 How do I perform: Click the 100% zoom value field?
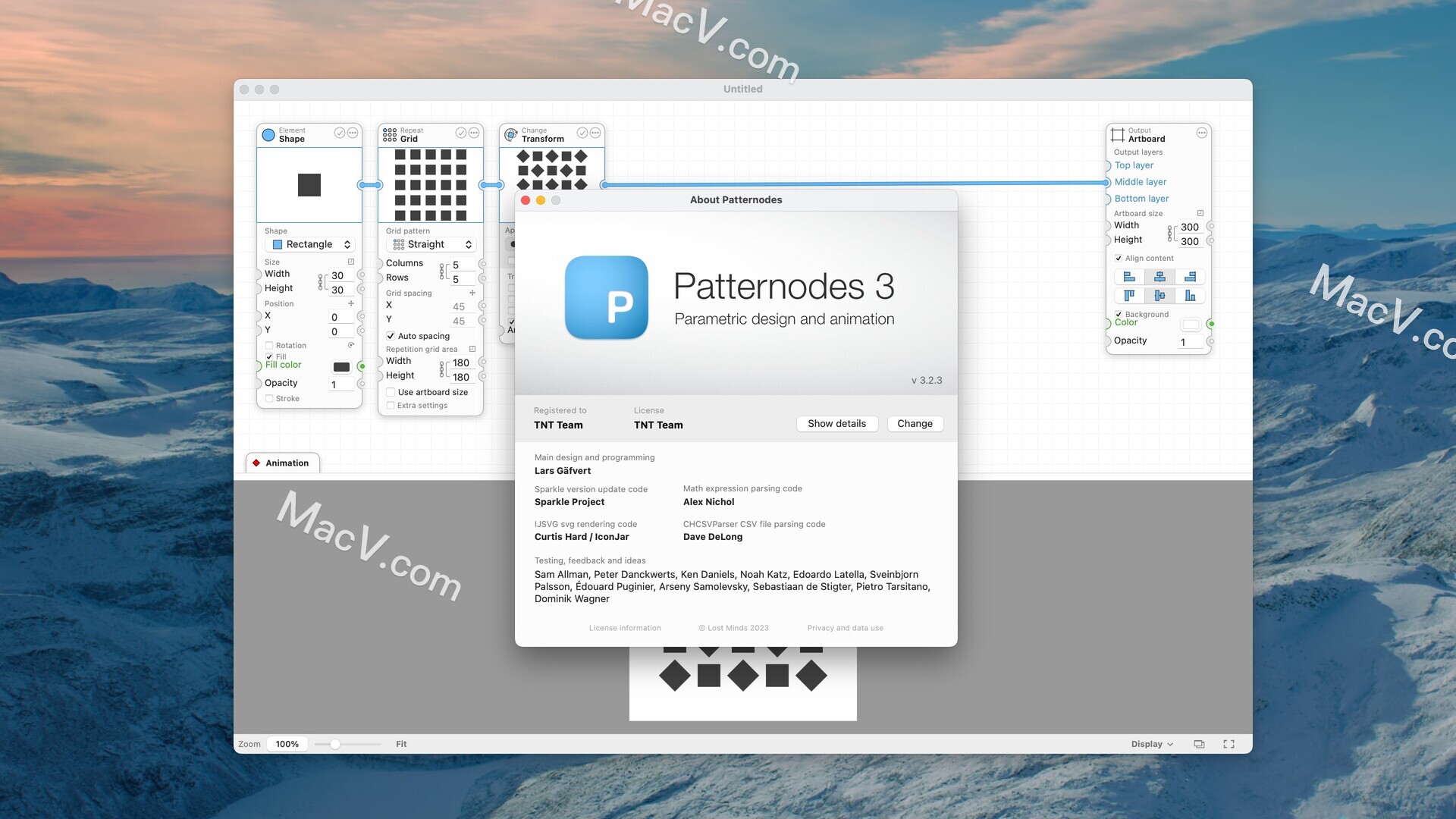287,744
